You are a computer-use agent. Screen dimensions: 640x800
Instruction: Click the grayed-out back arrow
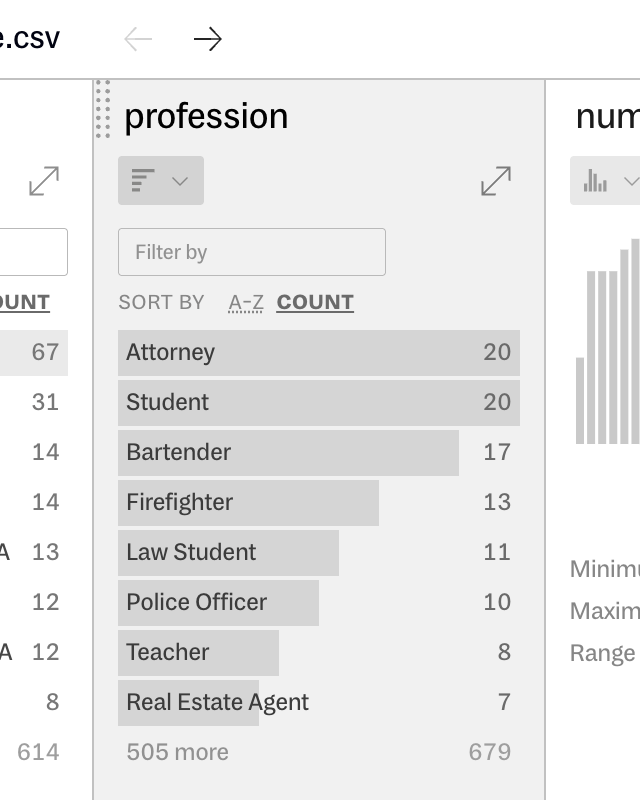[x=137, y=40]
